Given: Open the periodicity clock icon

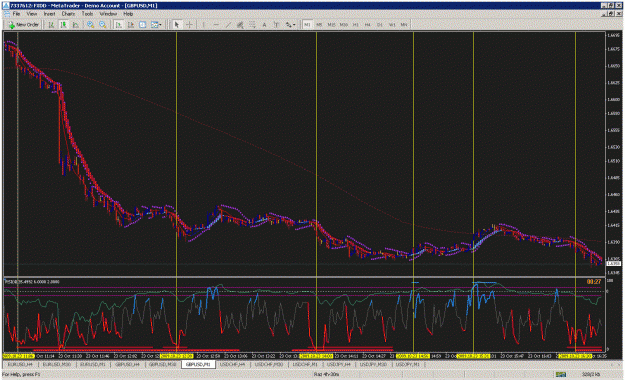Looking at the screenshot, I should tap(142, 25).
